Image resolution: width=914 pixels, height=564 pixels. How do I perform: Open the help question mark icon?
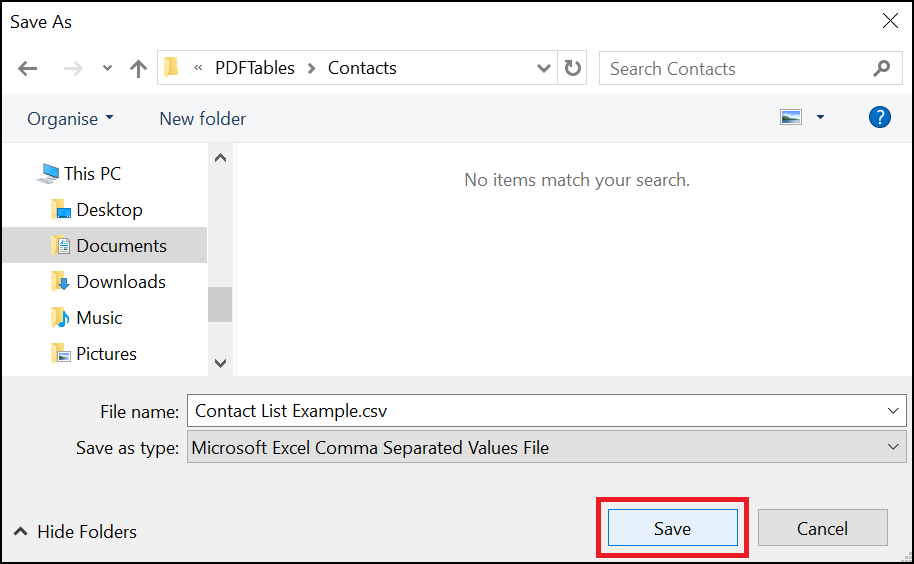click(x=879, y=118)
